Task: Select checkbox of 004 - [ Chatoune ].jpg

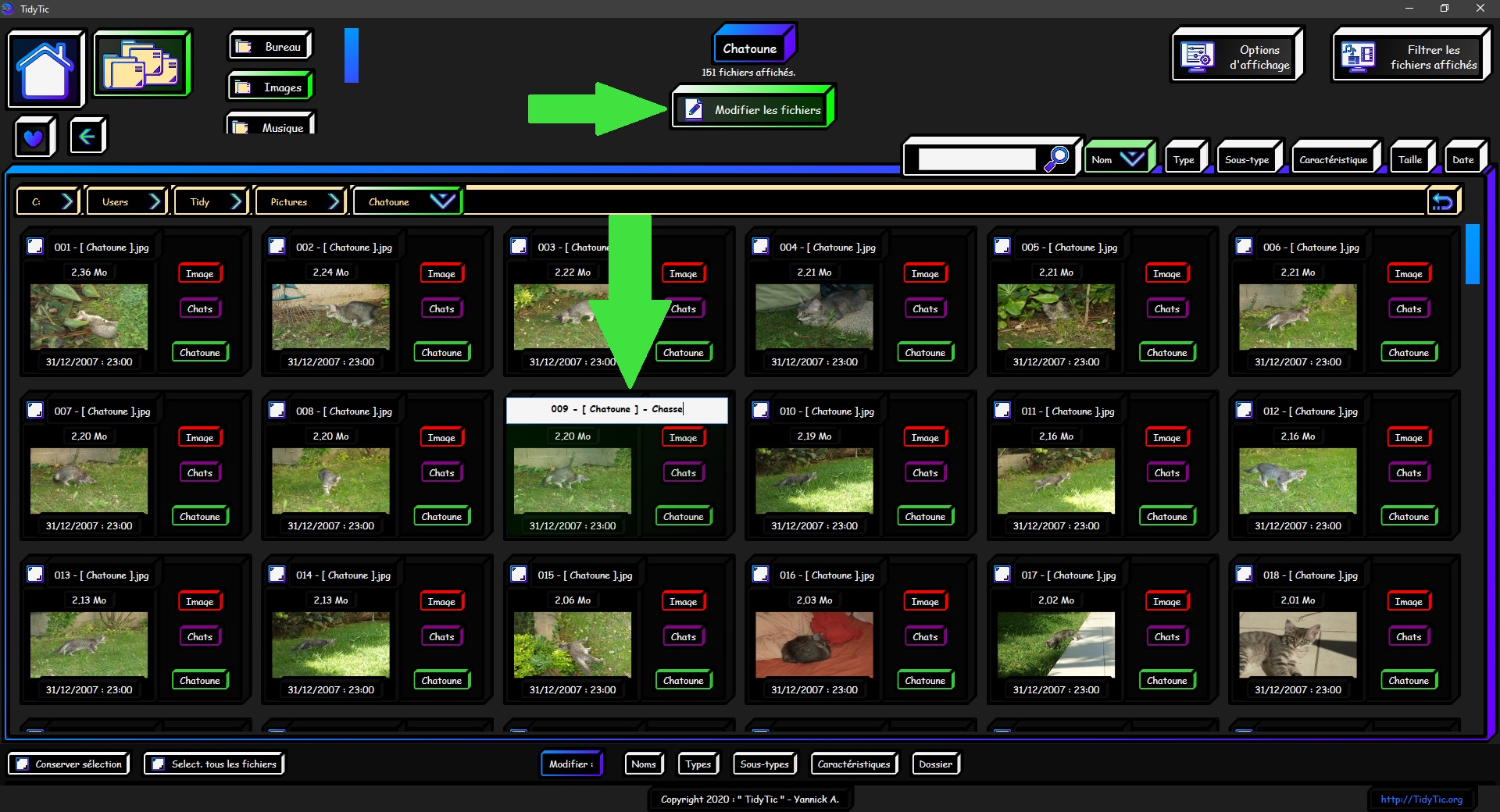Action: (x=760, y=247)
